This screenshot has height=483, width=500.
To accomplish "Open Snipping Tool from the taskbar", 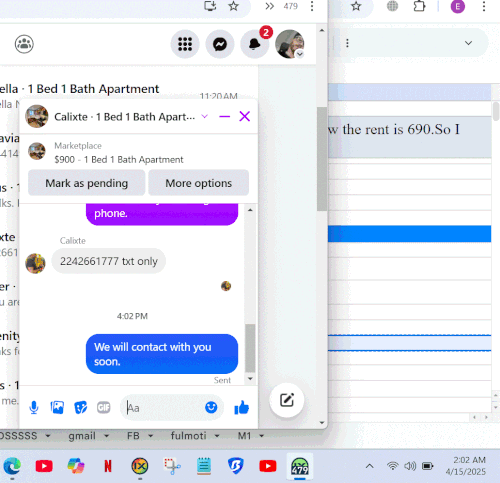I will [172, 466].
